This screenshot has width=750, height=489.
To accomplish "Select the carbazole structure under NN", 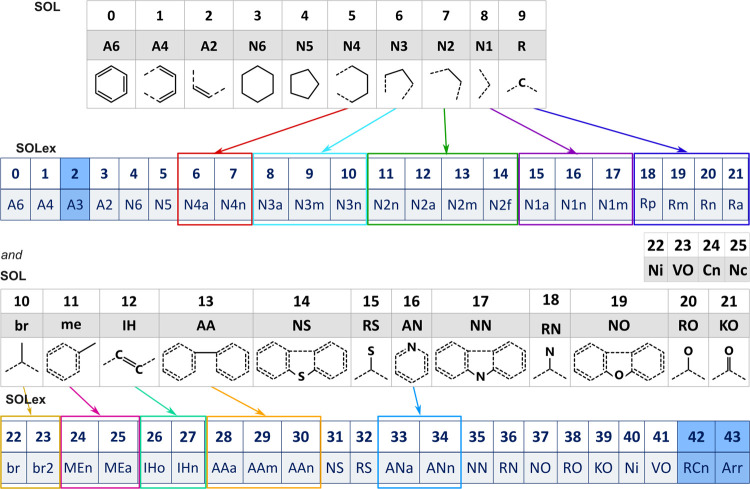I will coord(480,362).
